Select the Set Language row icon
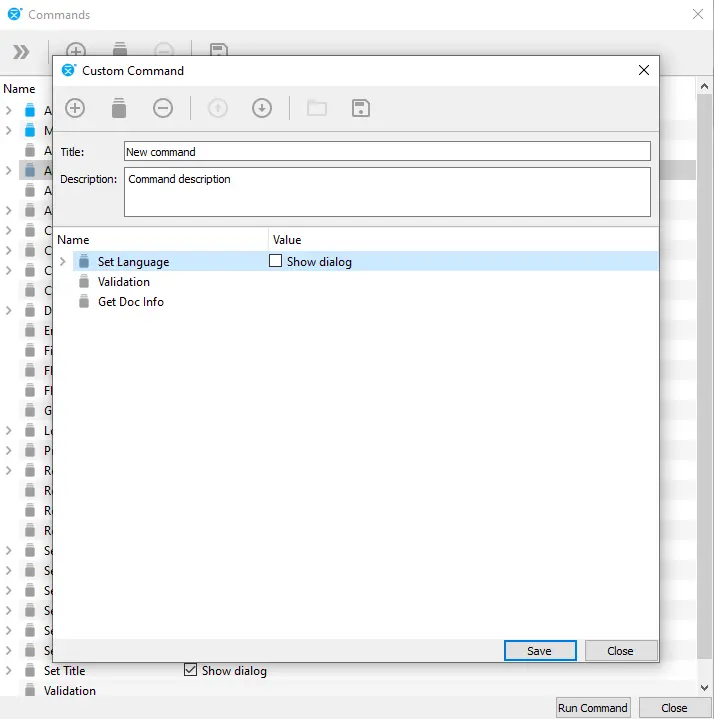714x719 pixels. click(84, 261)
